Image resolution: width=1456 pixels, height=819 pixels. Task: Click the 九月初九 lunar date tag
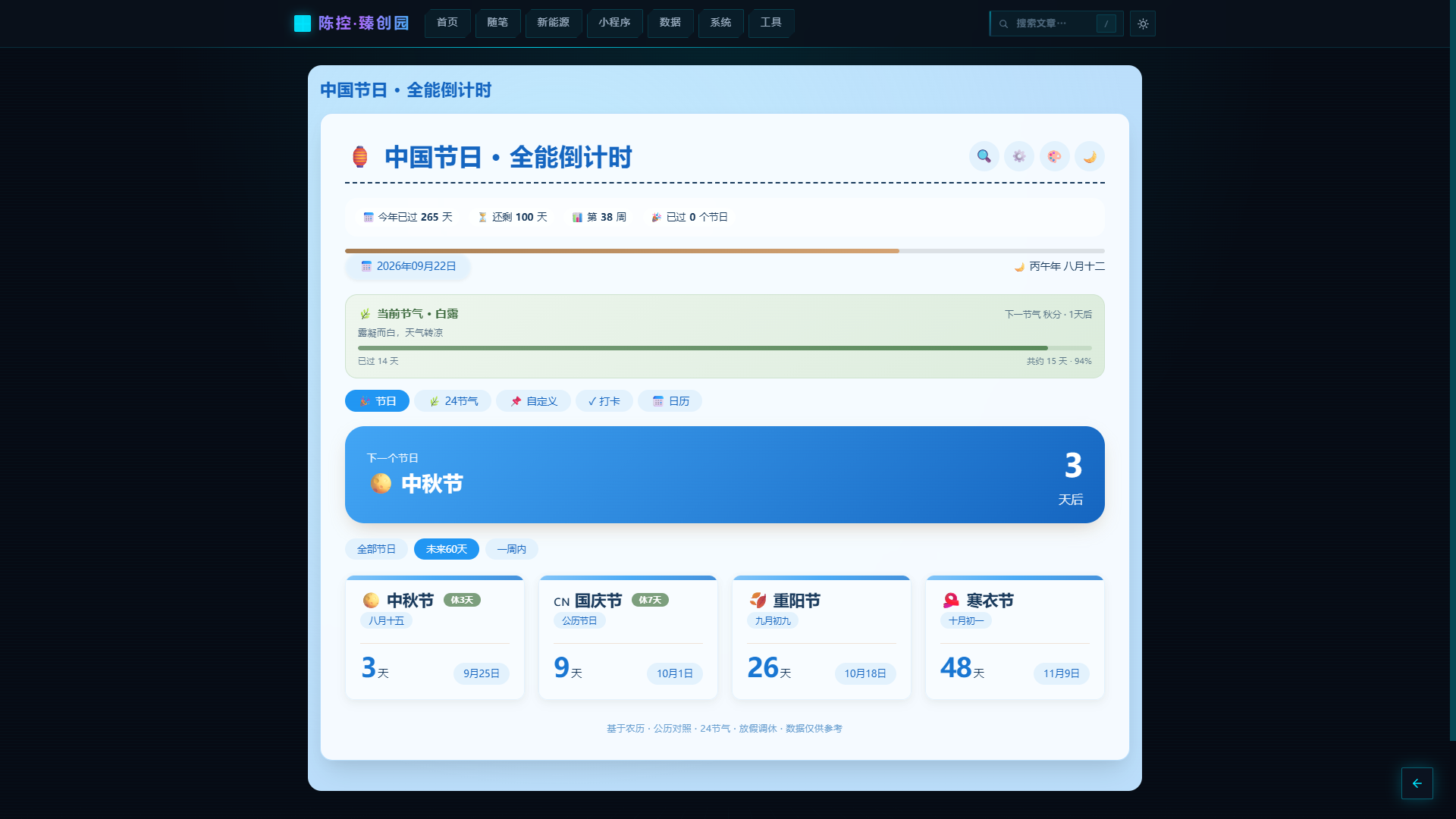pyautogui.click(x=773, y=620)
